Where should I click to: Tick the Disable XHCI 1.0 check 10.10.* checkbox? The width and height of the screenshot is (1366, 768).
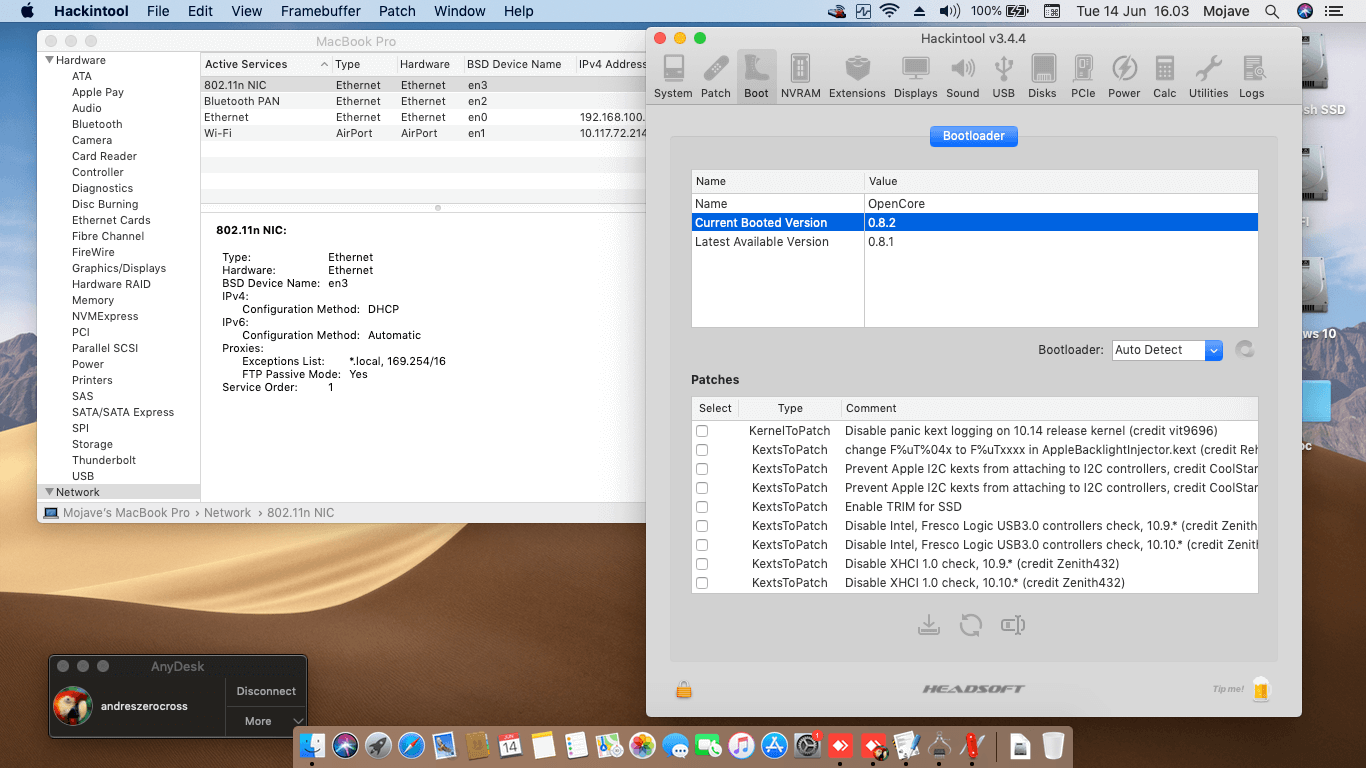[x=702, y=583]
